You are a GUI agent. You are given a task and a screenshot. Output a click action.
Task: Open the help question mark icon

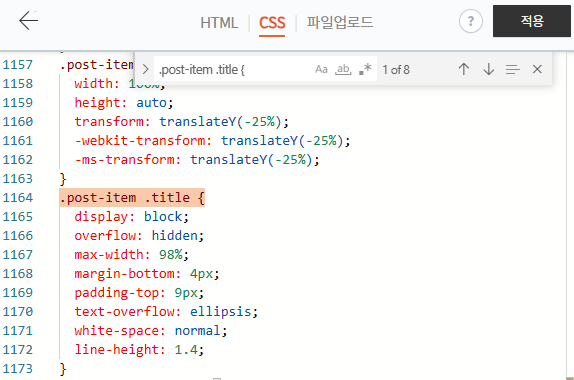click(471, 21)
